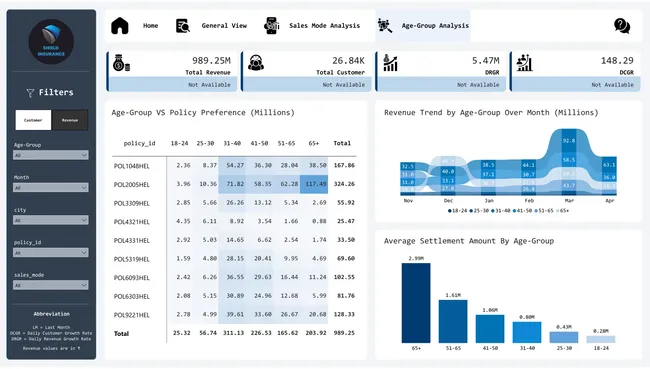Screen dimensions: 650x369
Task: Click the 324.26 row total
Action: [344, 184]
